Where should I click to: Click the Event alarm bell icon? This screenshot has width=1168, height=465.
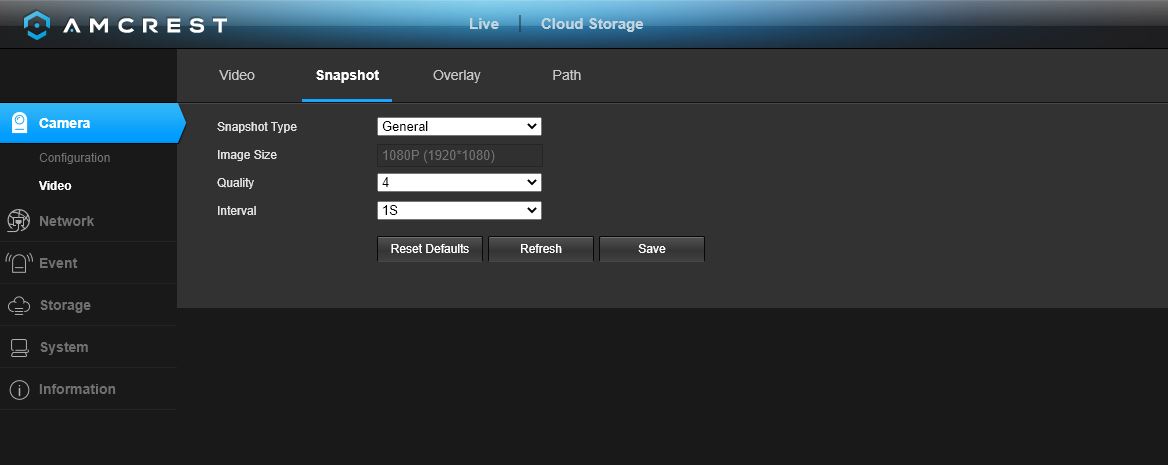point(19,263)
